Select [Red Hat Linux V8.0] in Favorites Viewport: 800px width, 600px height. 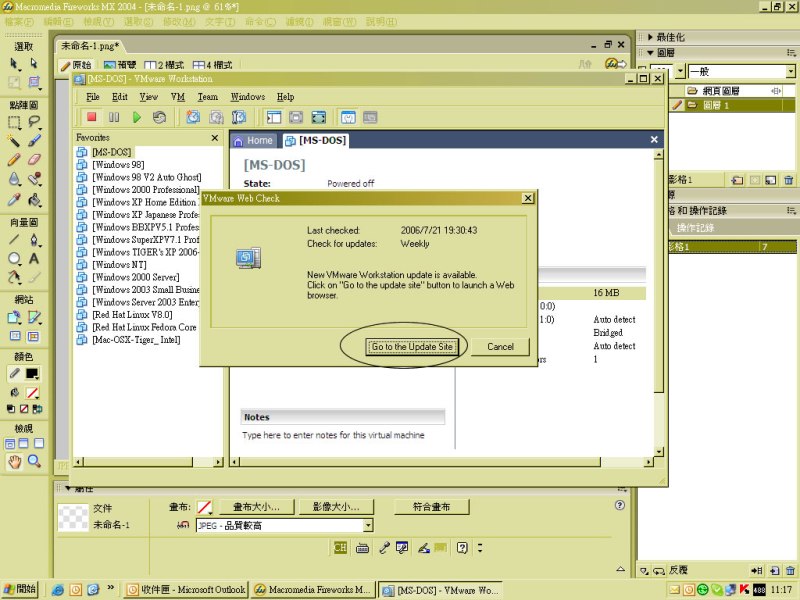132,315
